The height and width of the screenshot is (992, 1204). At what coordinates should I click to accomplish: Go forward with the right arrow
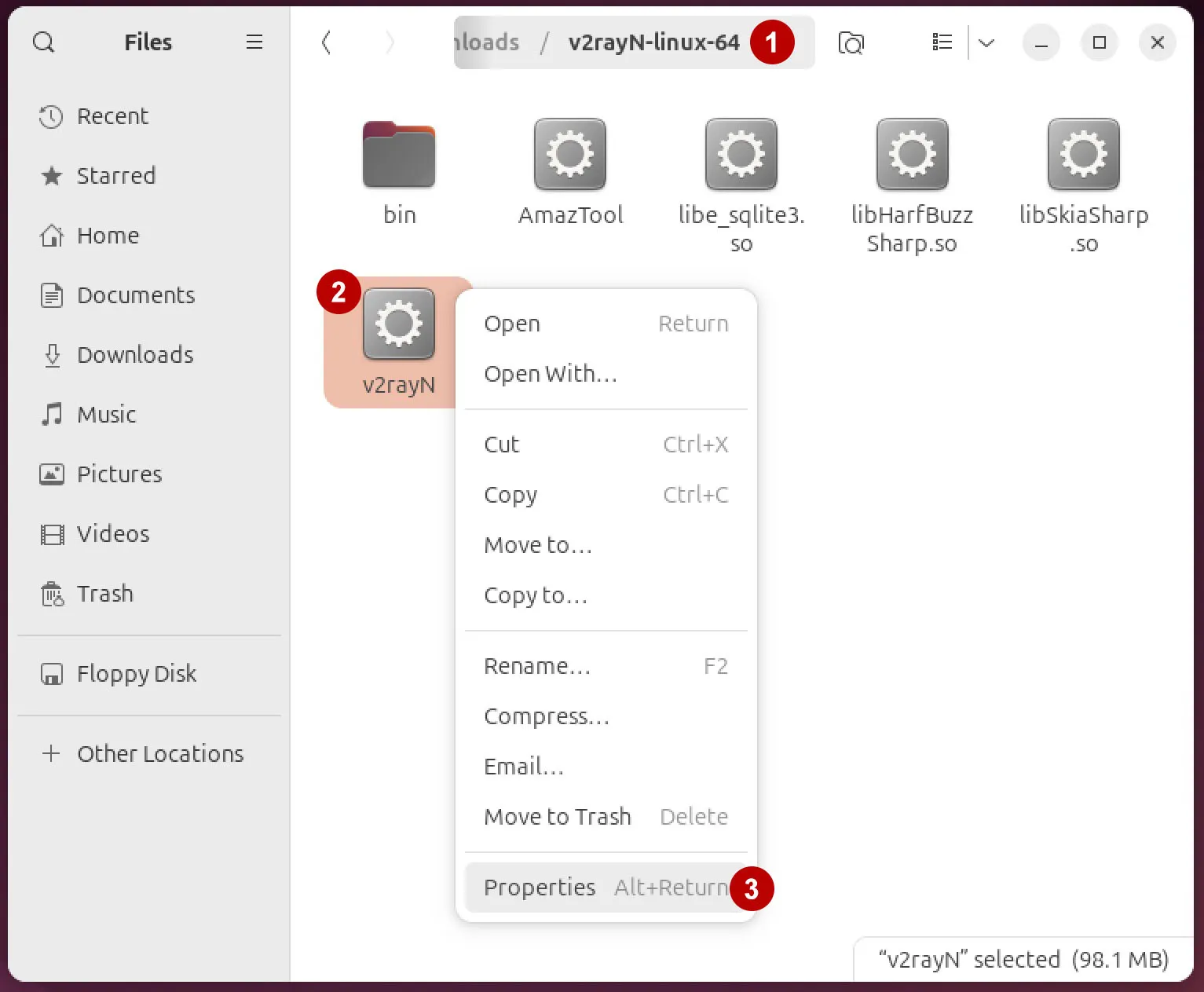(x=390, y=42)
